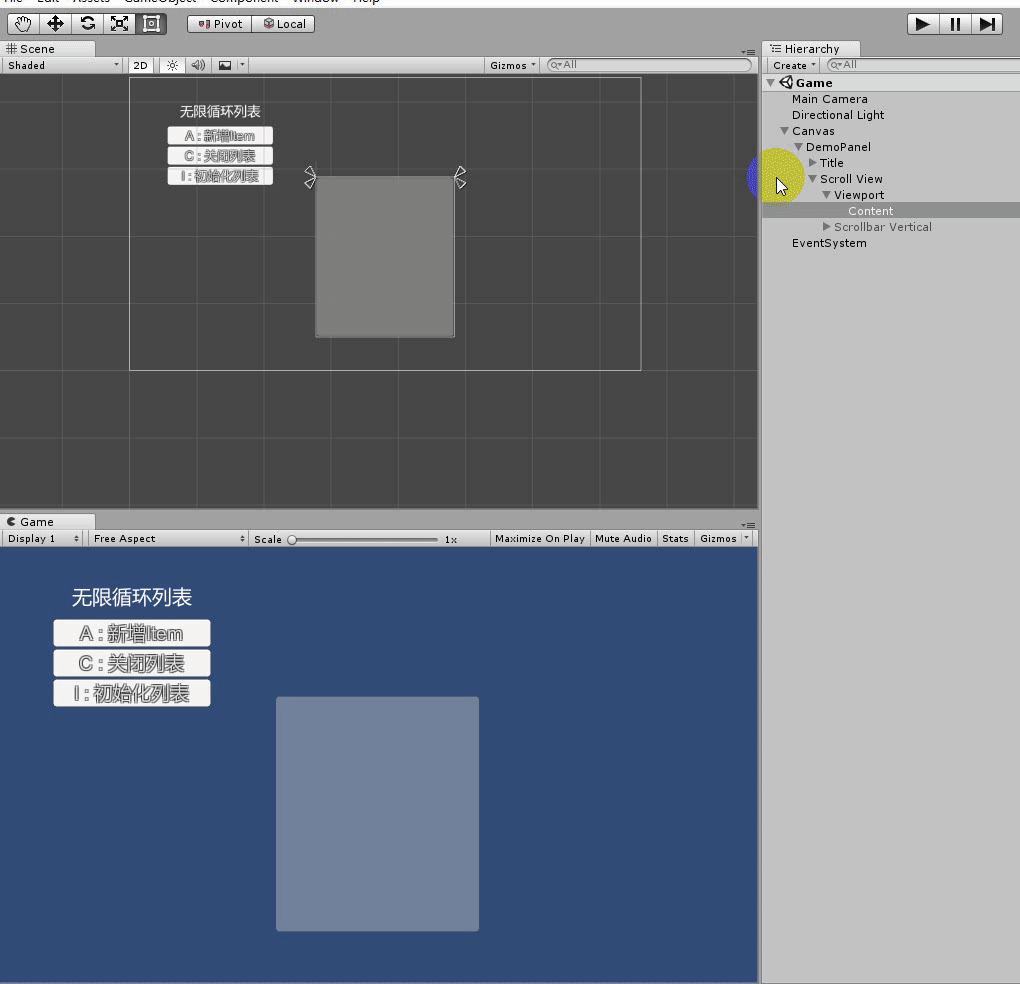Image resolution: width=1020 pixels, height=984 pixels.
Task: Toggle Stats overlay in Game view
Action: pos(675,539)
